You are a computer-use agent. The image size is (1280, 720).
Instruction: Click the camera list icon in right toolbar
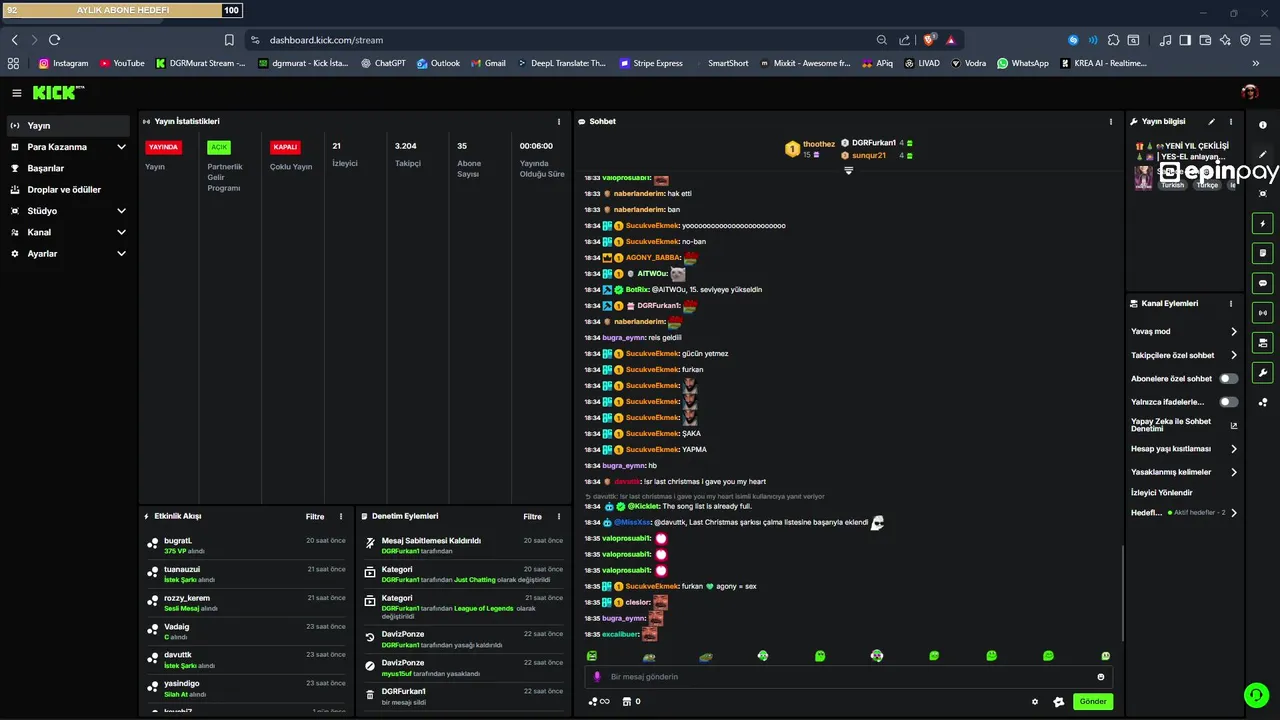pyautogui.click(x=1263, y=343)
